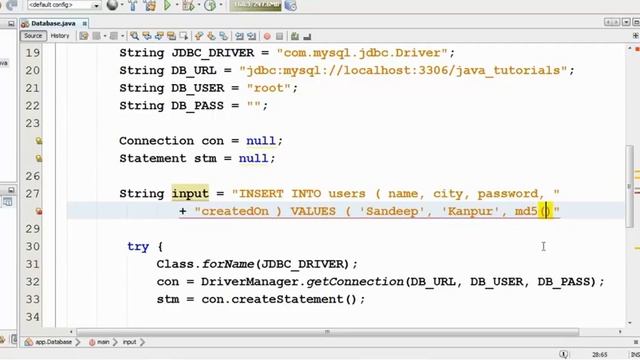Click on the try keyword
The height and width of the screenshot is (360, 640).
tap(138, 247)
